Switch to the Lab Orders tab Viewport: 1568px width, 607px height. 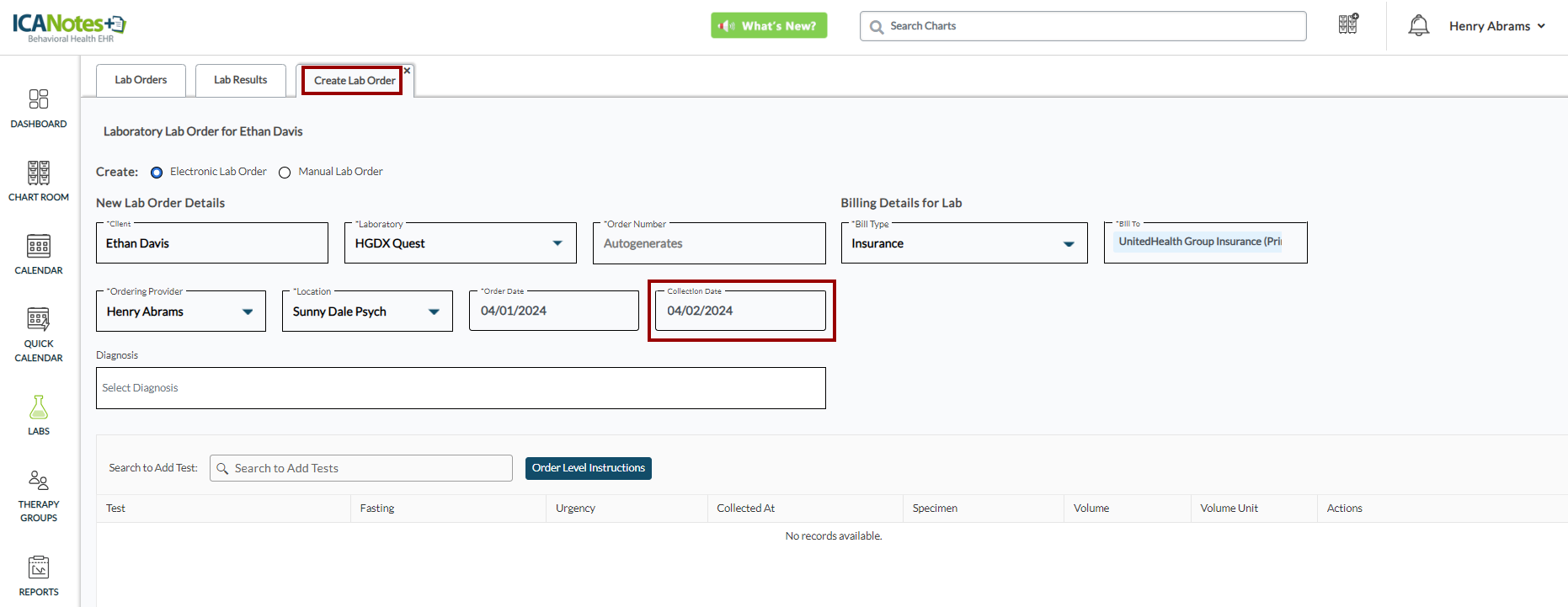[x=141, y=80]
